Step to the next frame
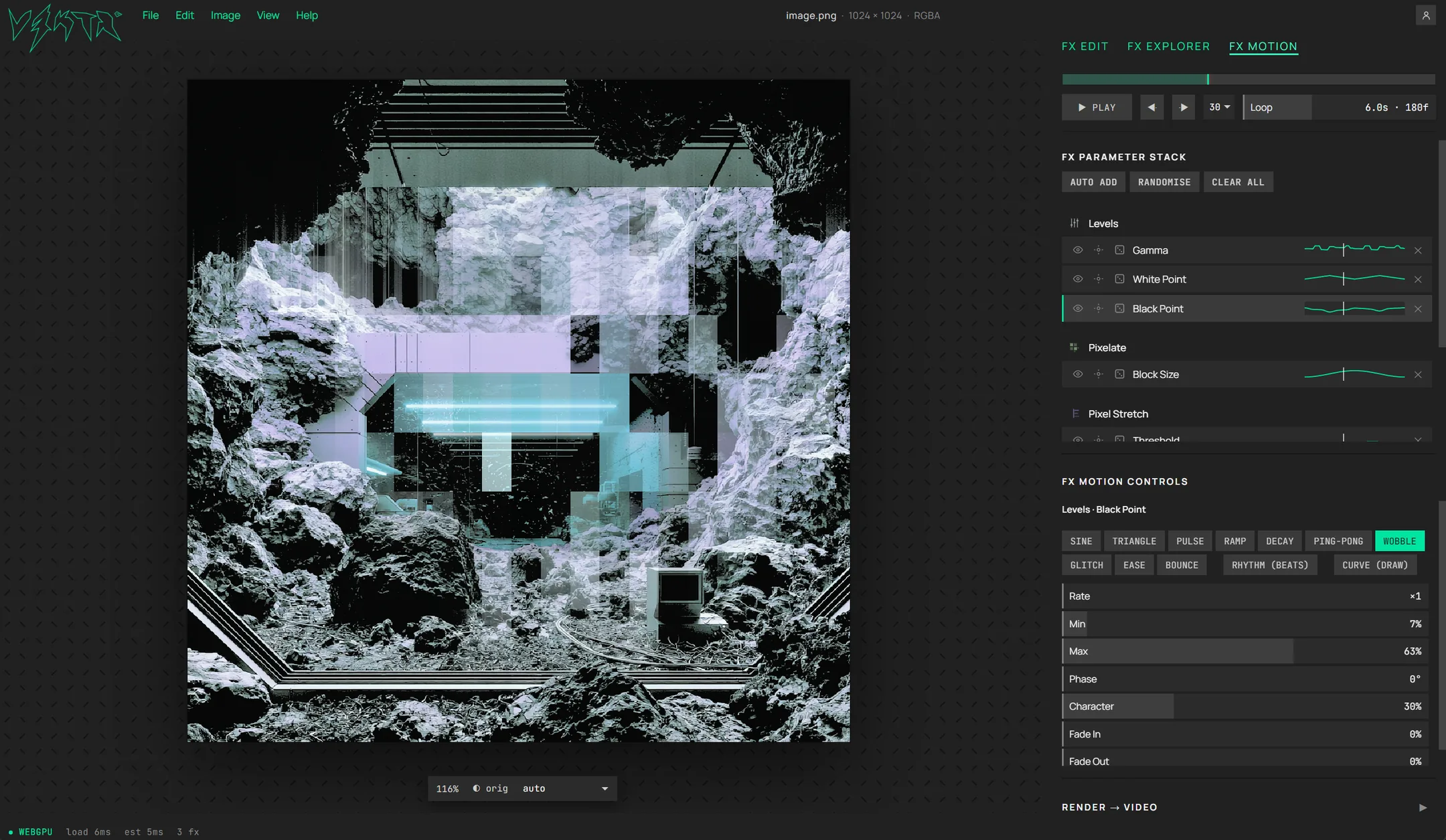The height and width of the screenshot is (840, 1446). click(1184, 107)
